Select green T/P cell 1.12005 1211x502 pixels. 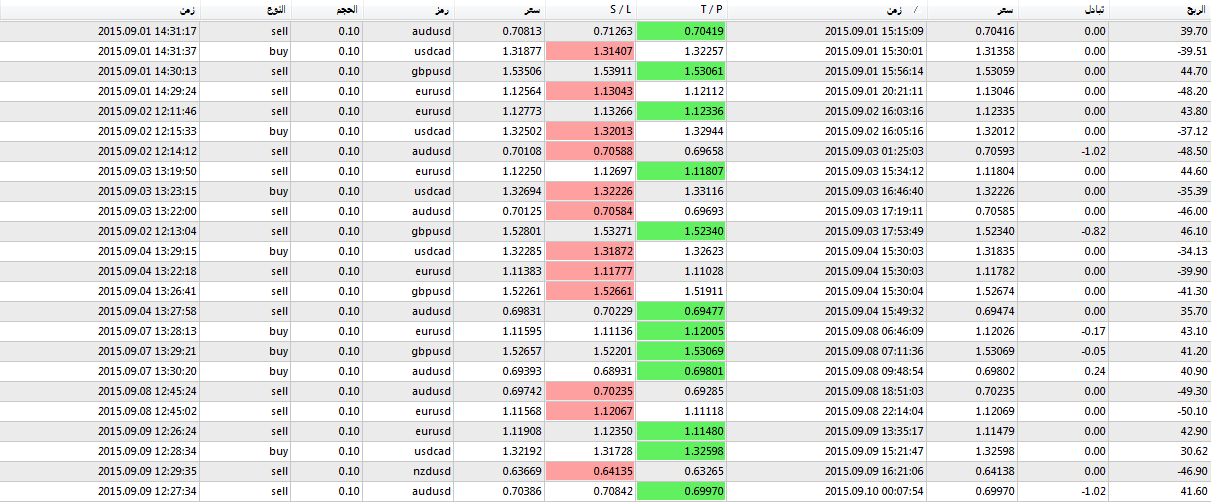681,331
